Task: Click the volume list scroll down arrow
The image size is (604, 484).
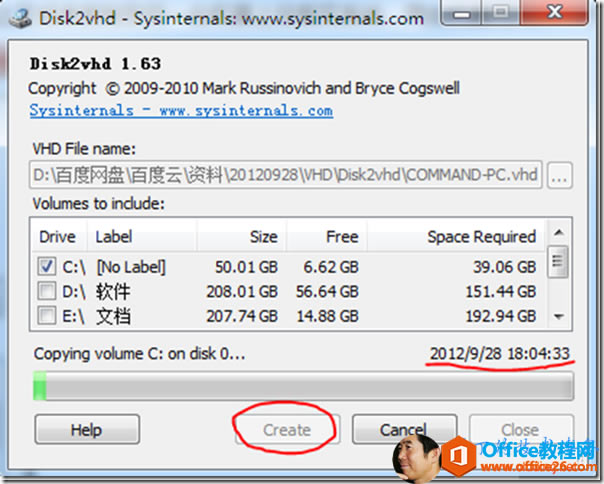Action: (x=559, y=316)
